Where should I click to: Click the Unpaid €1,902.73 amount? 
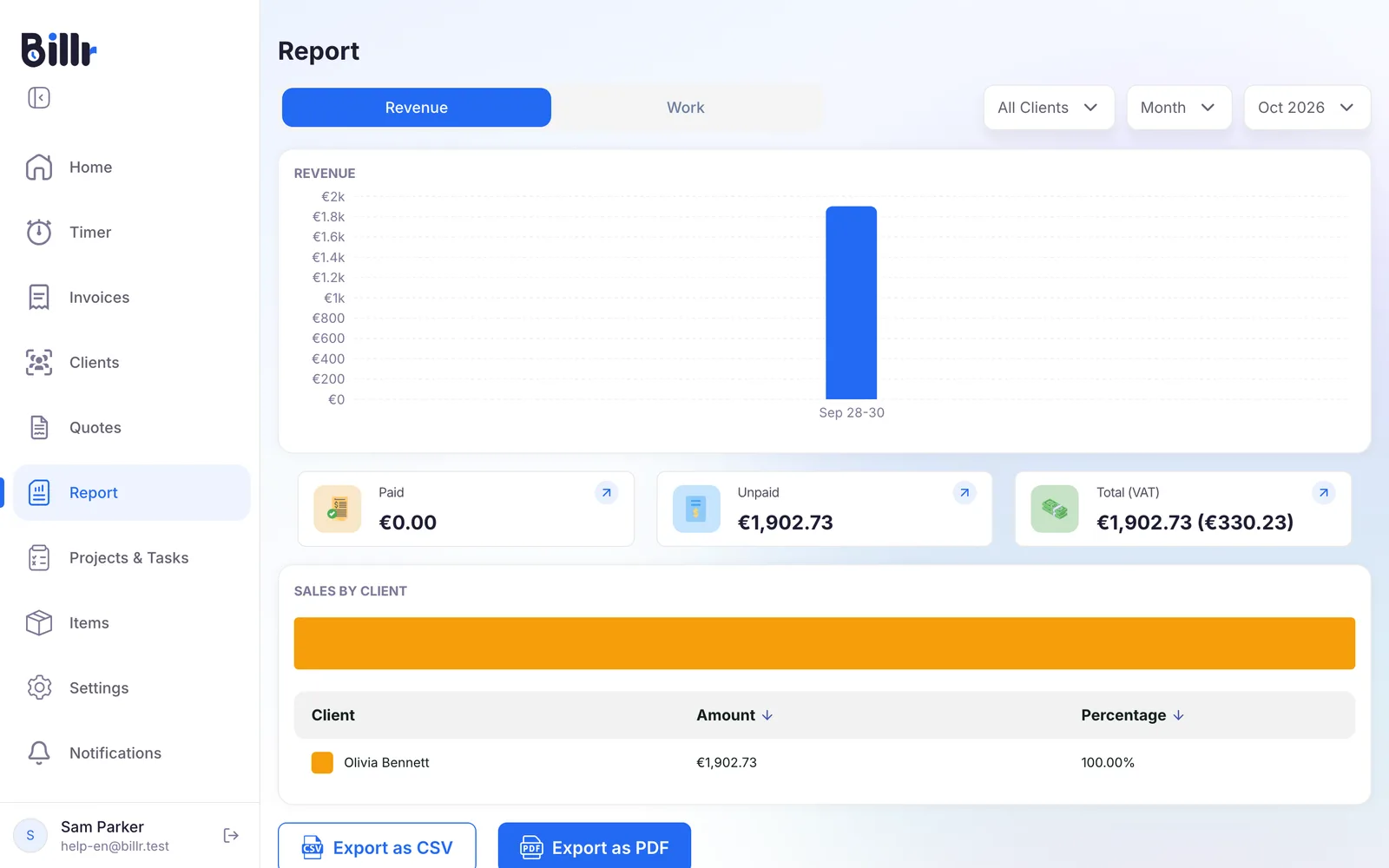[x=786, y=523]
